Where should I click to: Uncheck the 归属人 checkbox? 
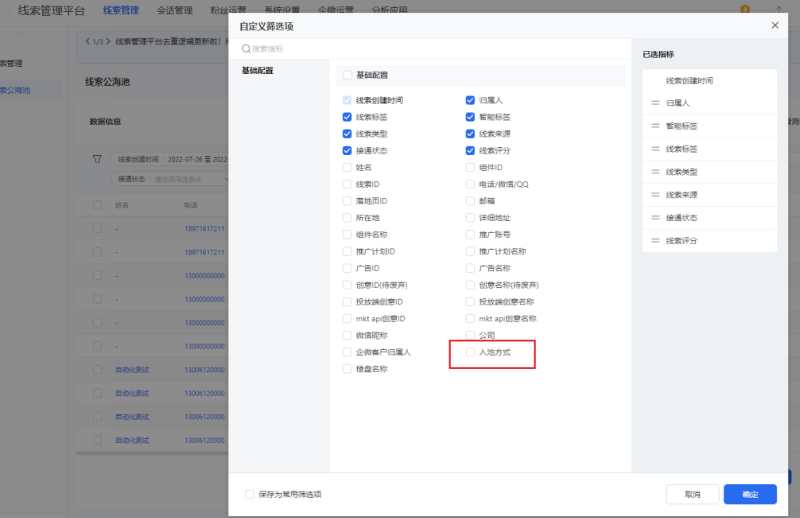[x=470, y=100]
